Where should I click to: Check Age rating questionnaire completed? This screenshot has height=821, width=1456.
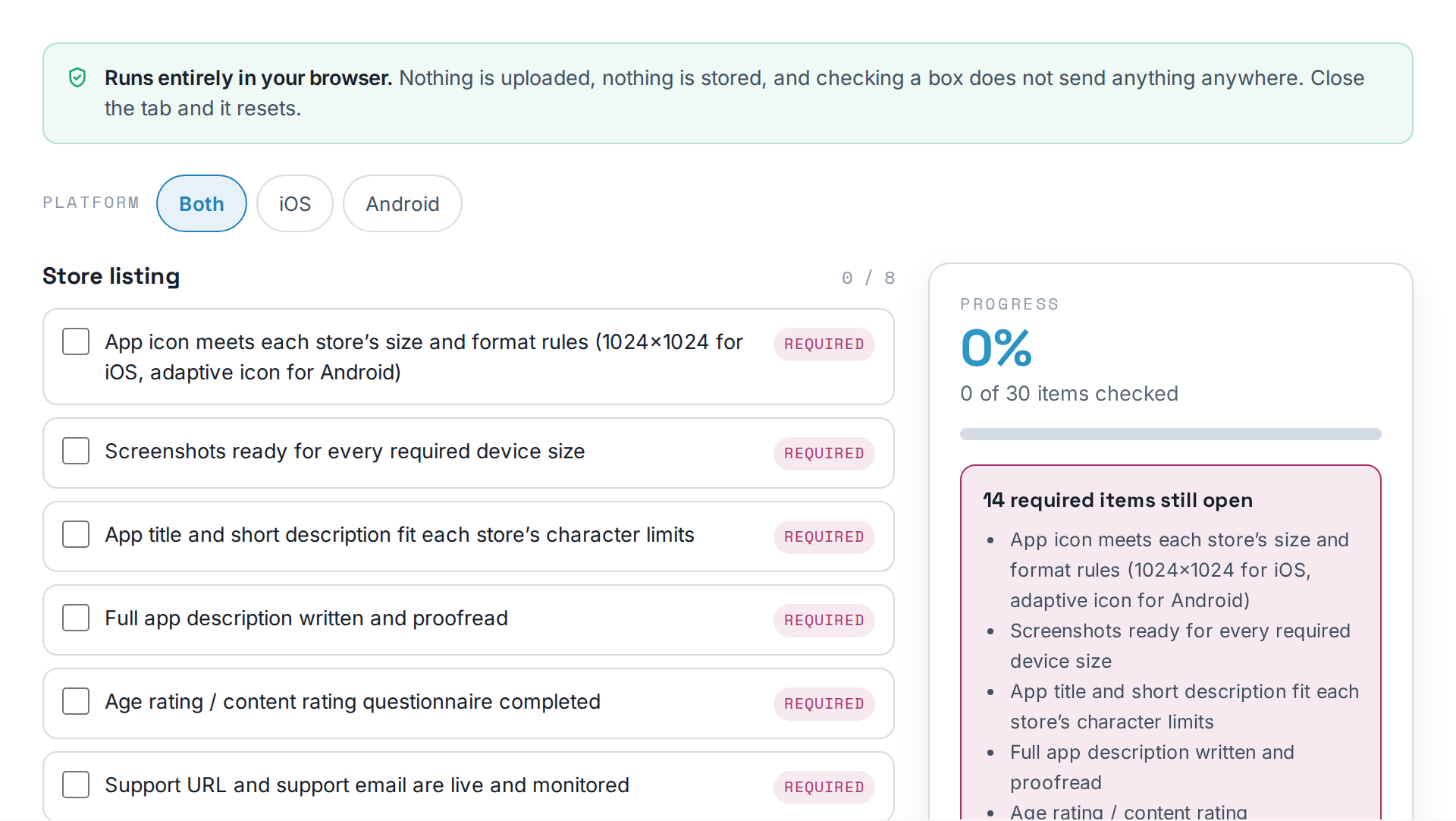tap(76, 701)
